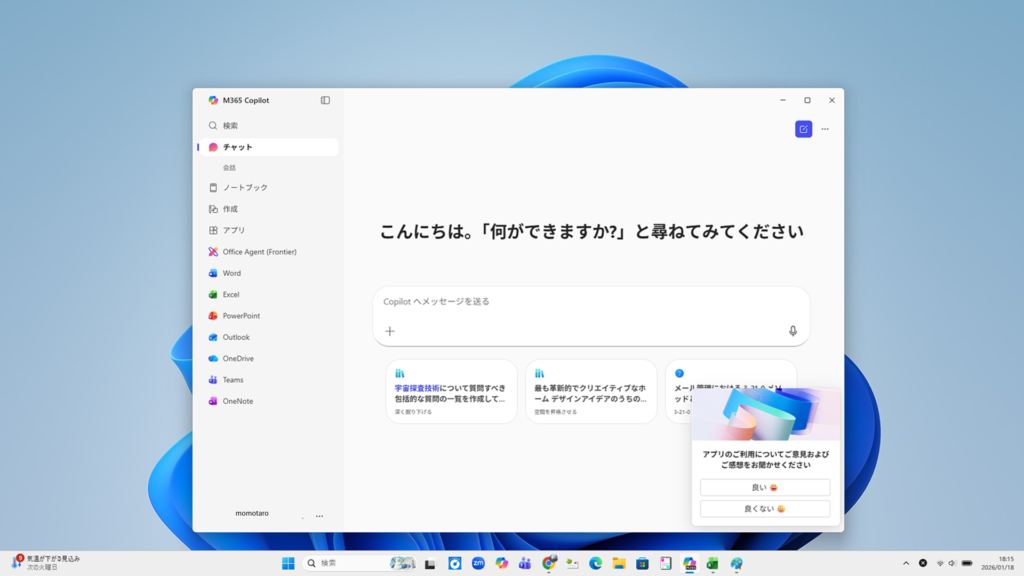The image size is (1024, 576).
Task: Open Teams from the sidebar
Action: click(233, 380)
